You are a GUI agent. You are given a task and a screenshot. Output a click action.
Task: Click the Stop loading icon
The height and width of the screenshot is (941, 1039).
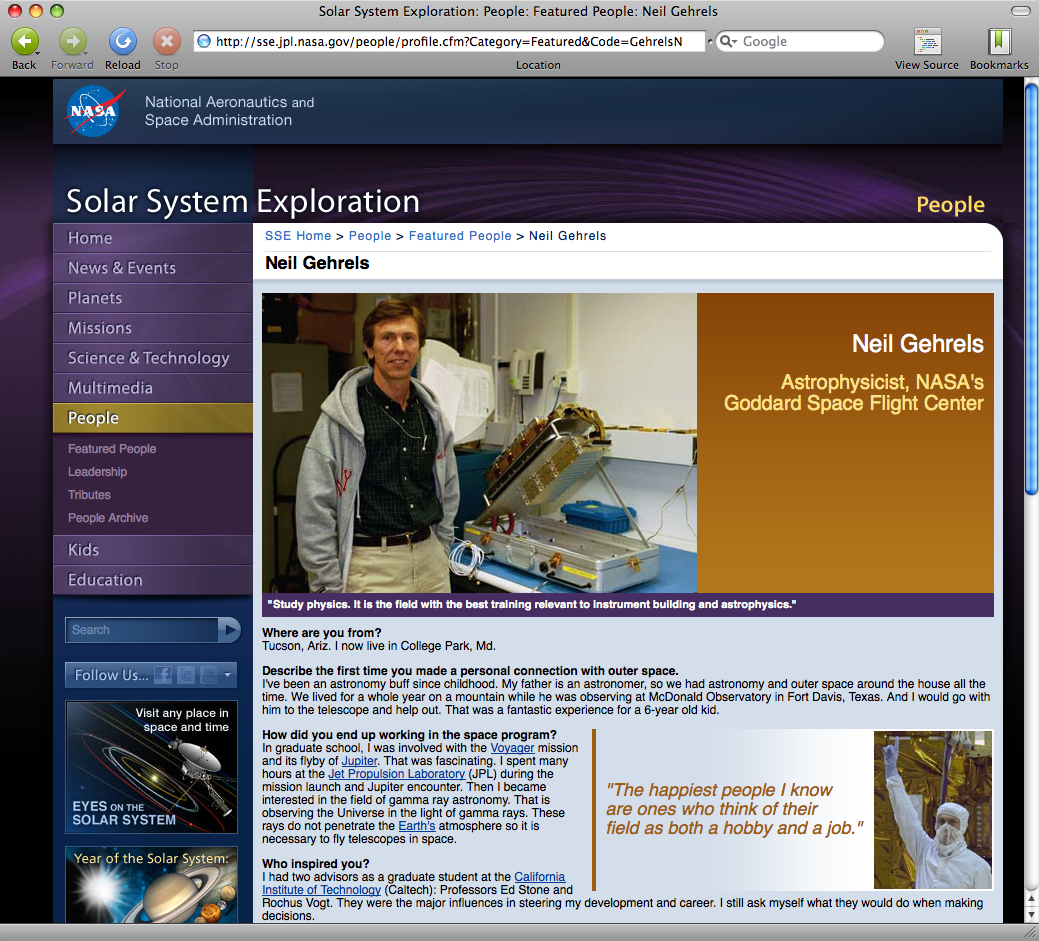167,42
